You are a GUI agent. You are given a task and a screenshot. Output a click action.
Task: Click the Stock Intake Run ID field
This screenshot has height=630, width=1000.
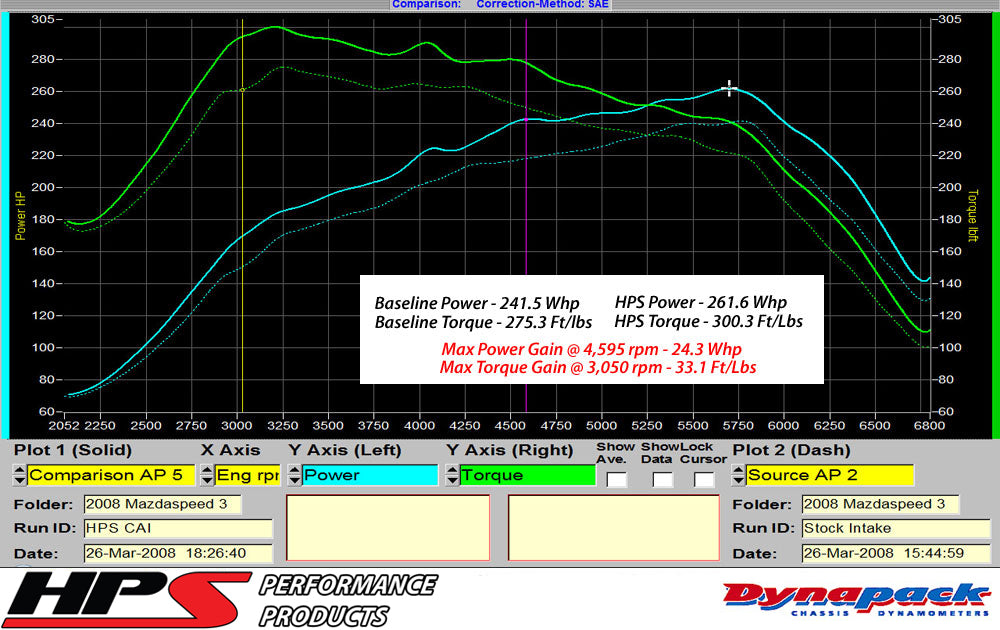pyautogui.click(x=895, y=529)
